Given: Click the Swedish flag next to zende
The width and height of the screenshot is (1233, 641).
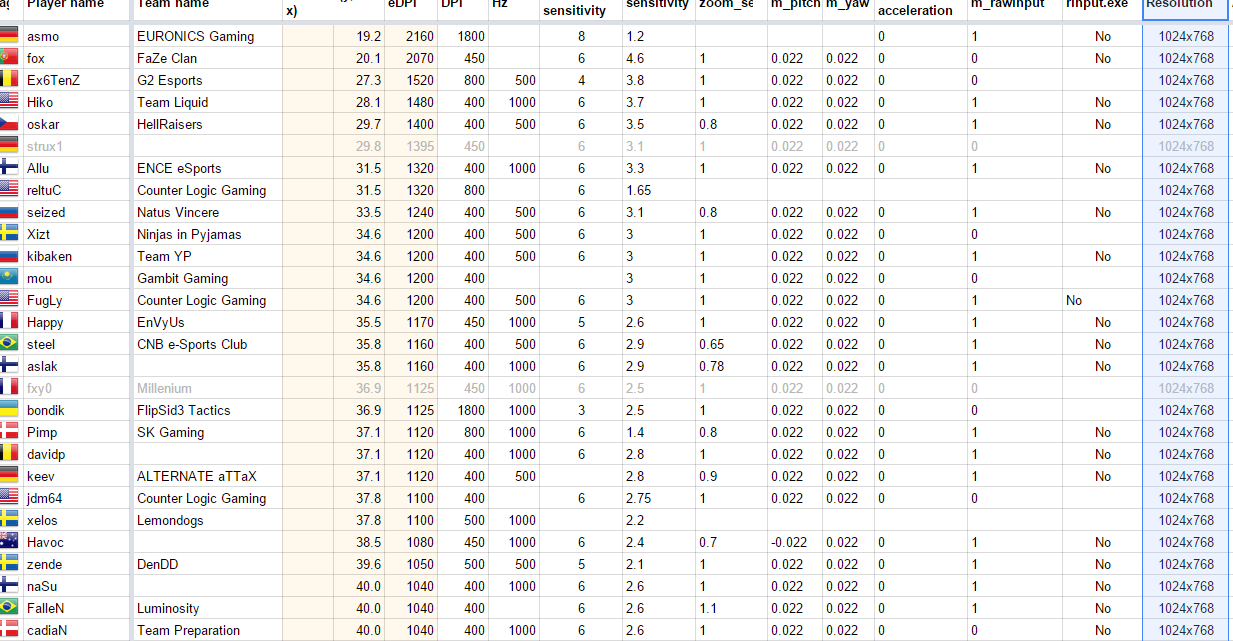Looking at the screenshot, I should [9, 564].
